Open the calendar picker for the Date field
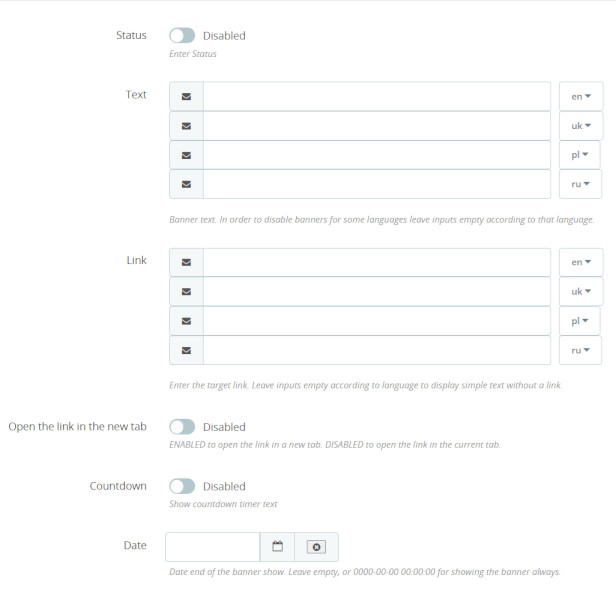This screenshot has height=599, width=616. coord(277,546)
